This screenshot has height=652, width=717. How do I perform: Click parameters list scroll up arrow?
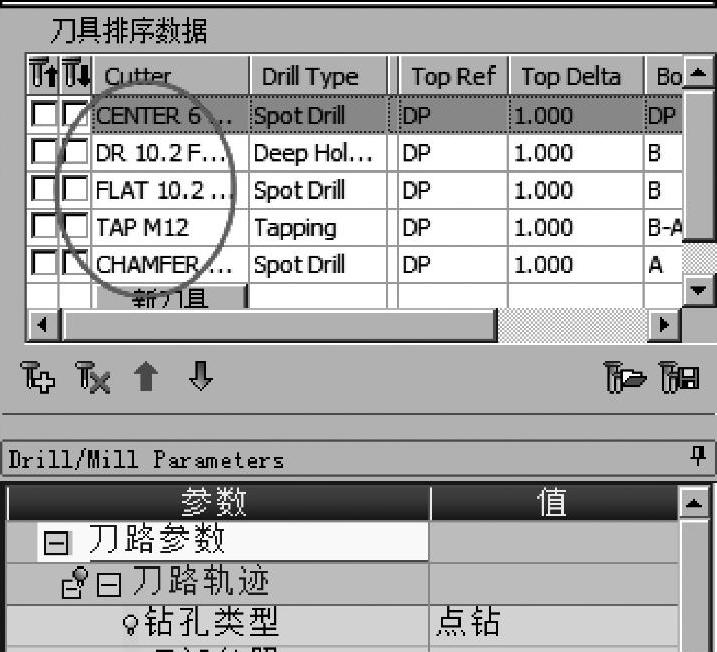694,503
